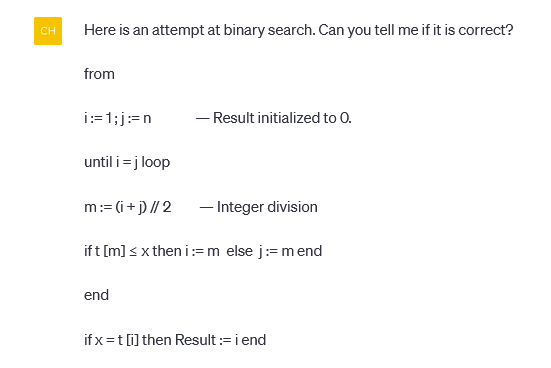This screenshot has height=368, width=551.
Task: Click 'Result := i end' text
Action: 220,340
